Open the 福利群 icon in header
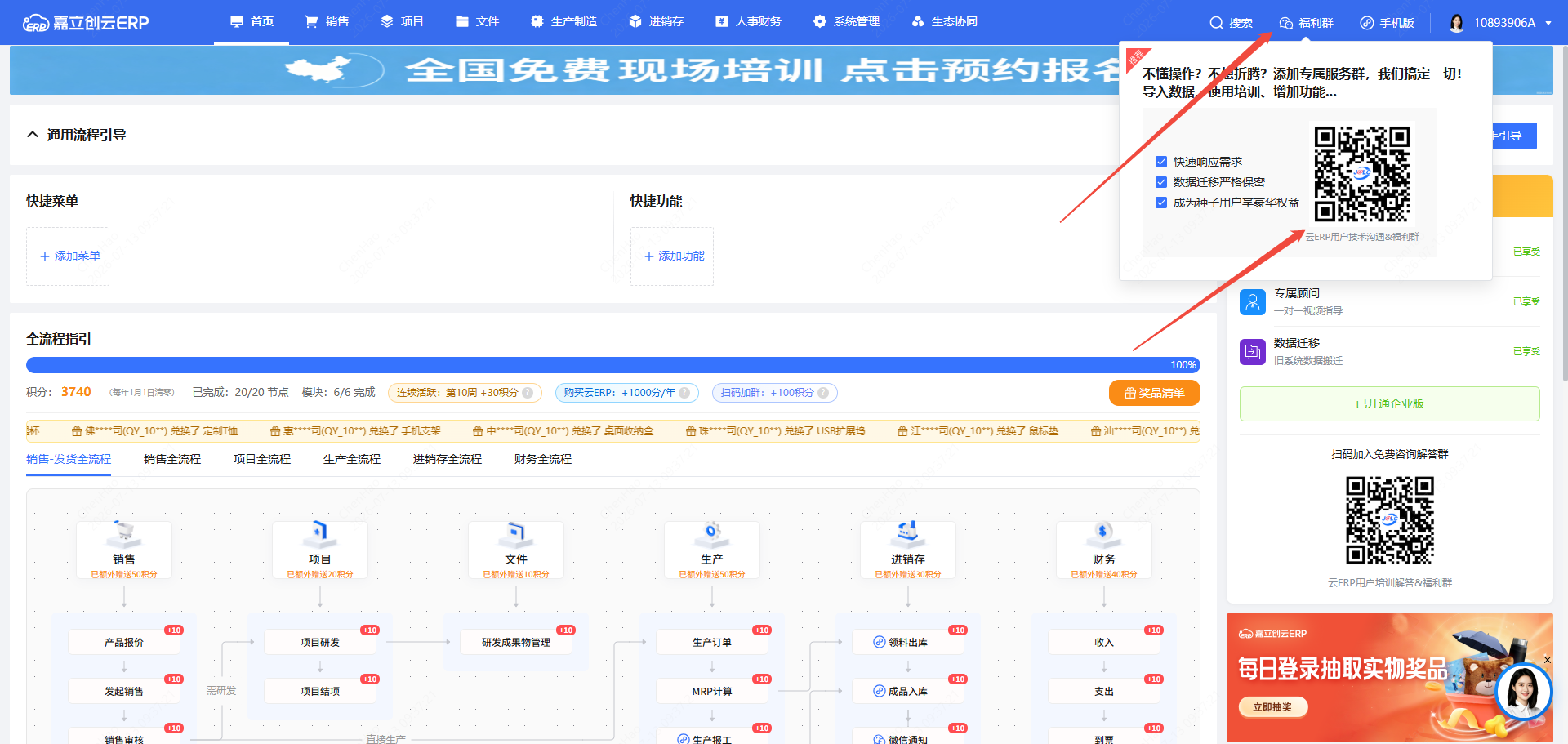 point(1286,23)
